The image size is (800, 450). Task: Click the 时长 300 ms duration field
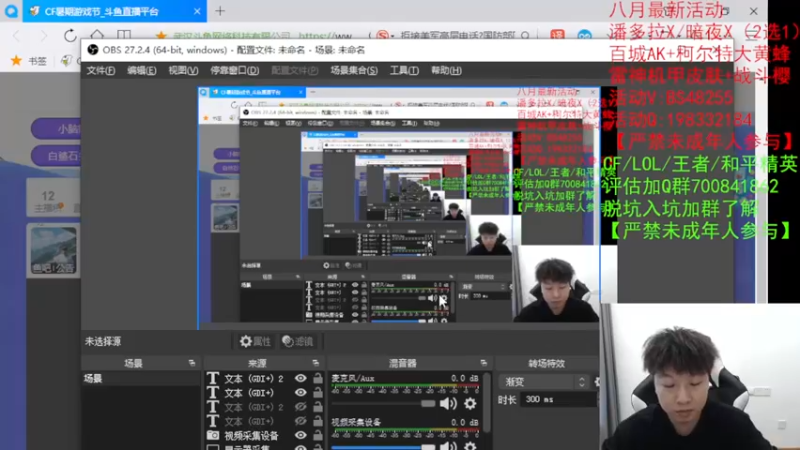[557, 399]
